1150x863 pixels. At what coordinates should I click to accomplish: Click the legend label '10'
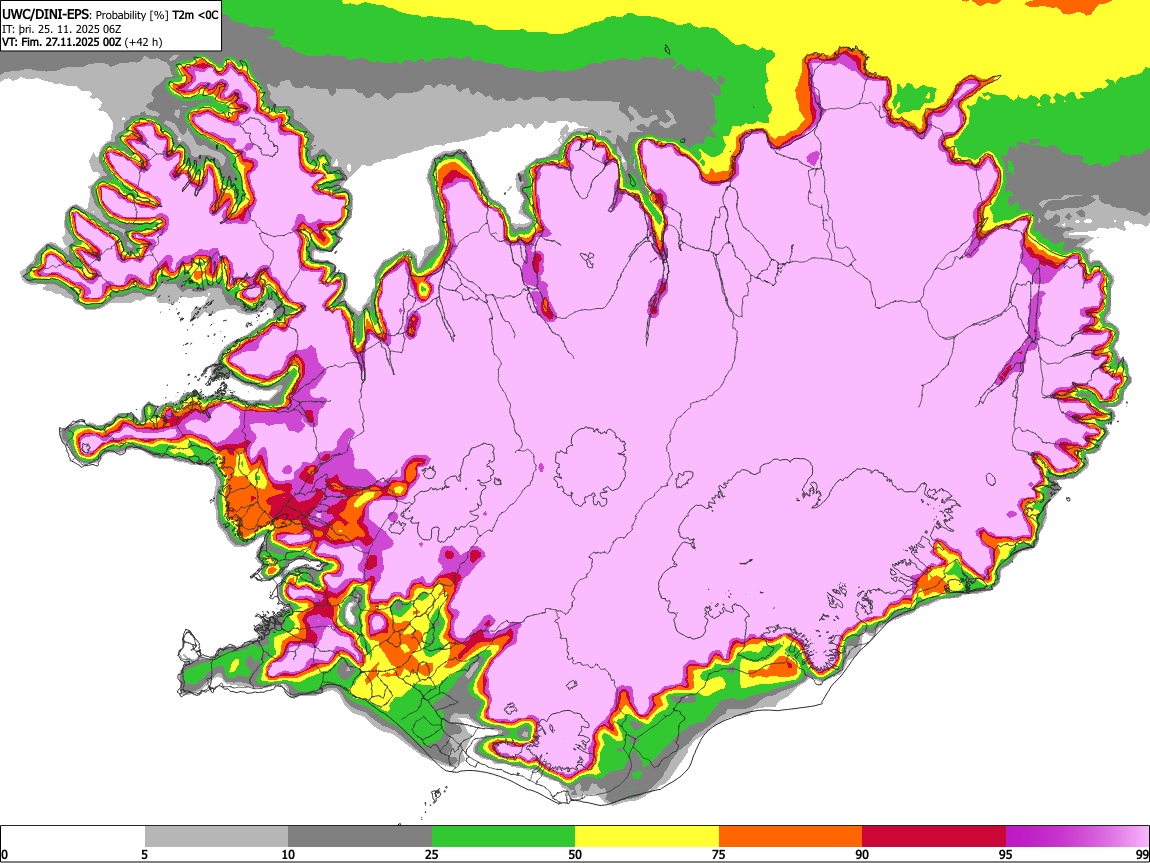pos(288,854)
